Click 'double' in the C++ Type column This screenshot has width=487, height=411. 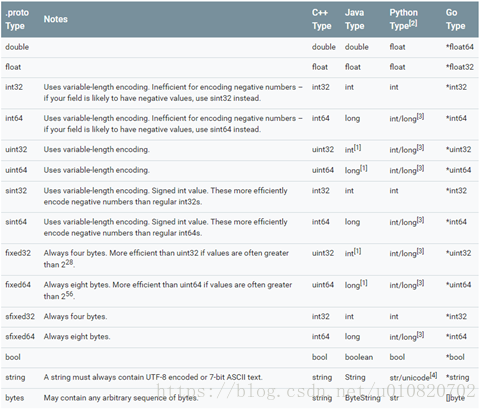click(x=324, y=47)
